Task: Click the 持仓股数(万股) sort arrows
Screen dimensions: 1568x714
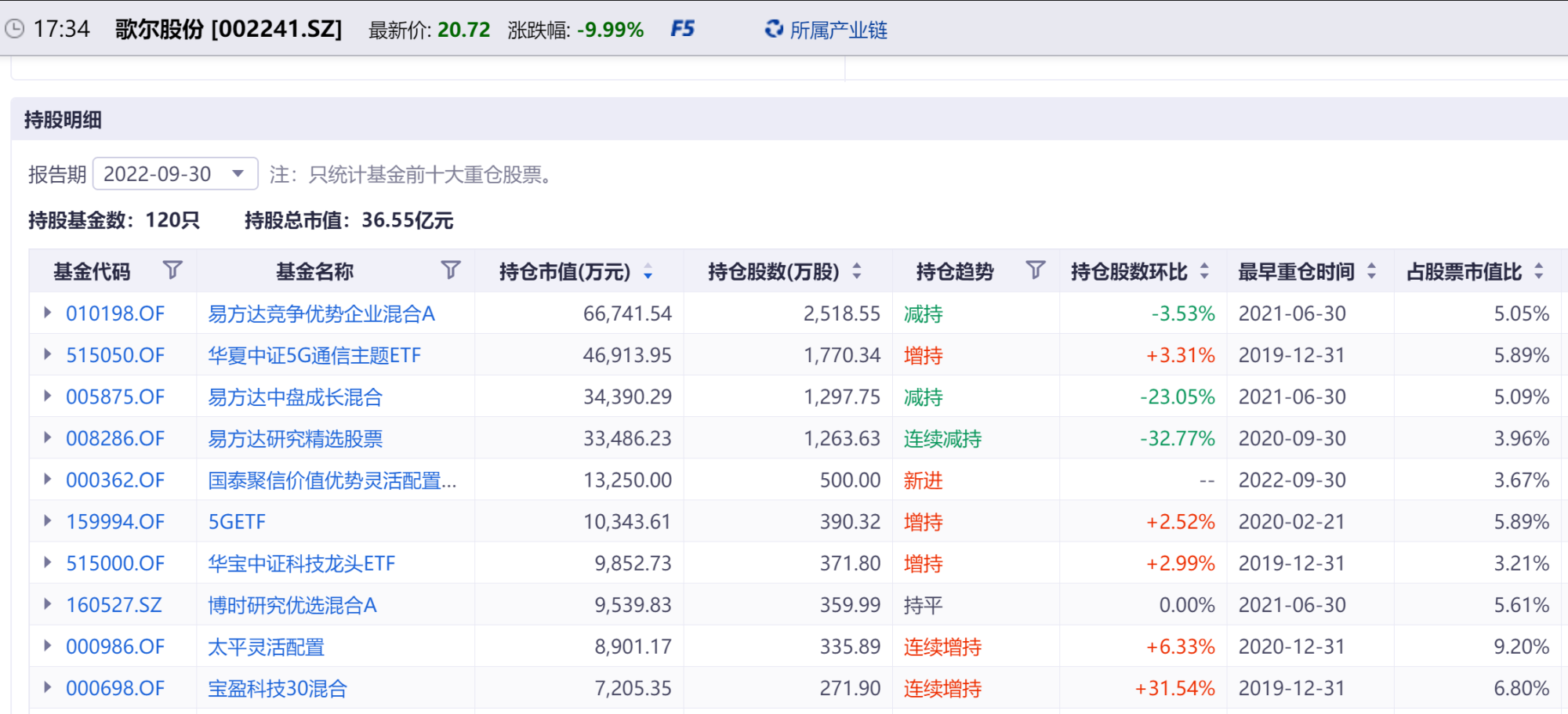Action: tap(857, 271)
